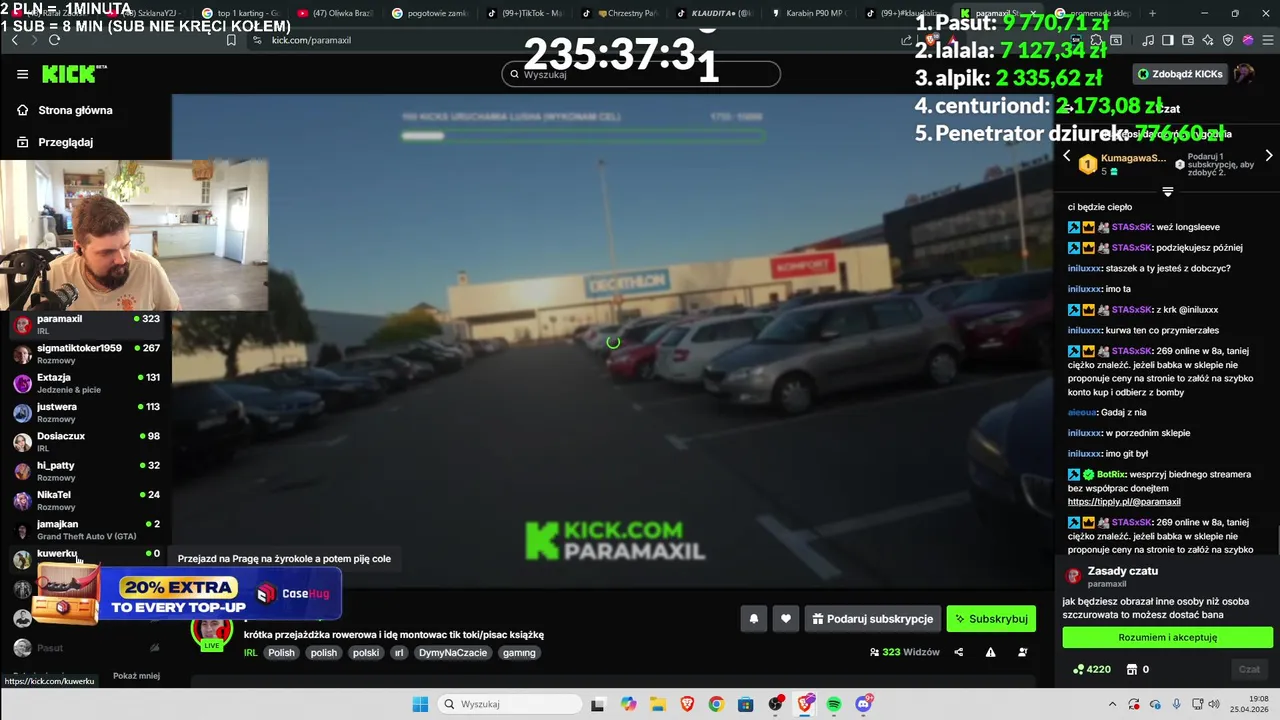
Task: Open Dosiaczux channel in sidebar
Action: [x=86, y=442]
